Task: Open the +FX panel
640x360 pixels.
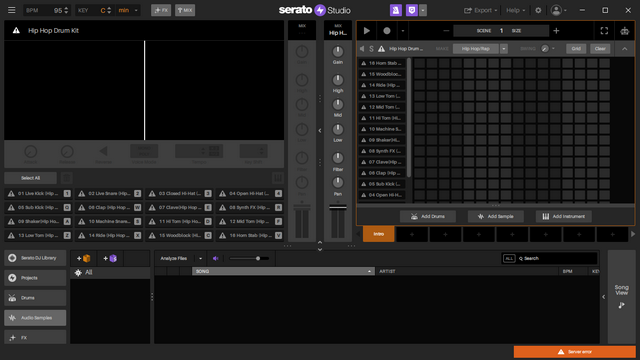Action: [161, 10]
